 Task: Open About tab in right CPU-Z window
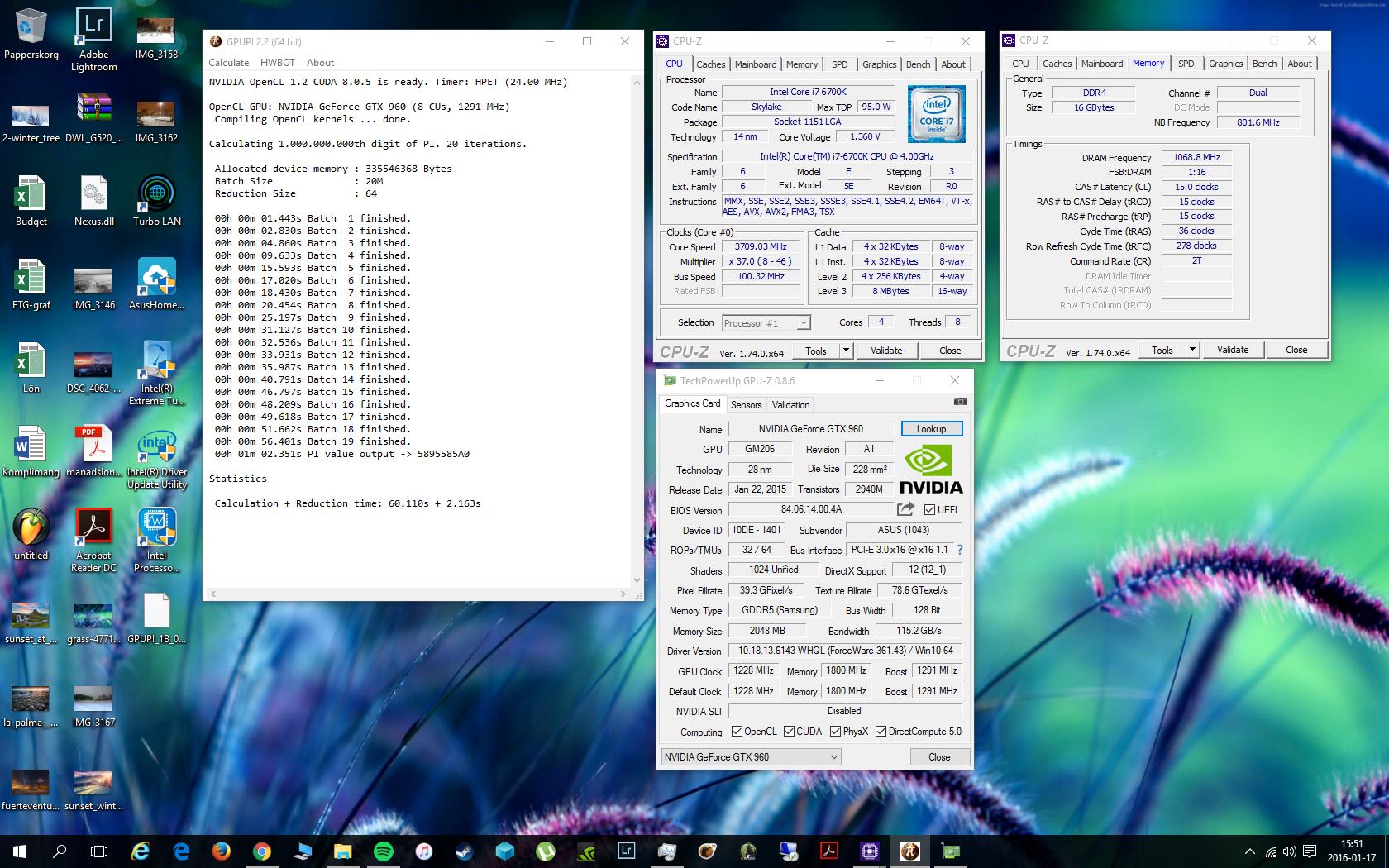pyautogui.click(x=1299, y=64)
